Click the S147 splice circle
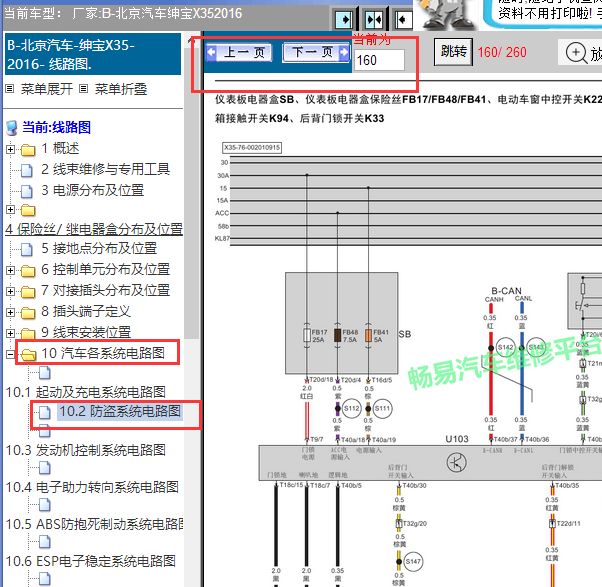This screenshot has width=602, height=587. click(x=413, y=562)
